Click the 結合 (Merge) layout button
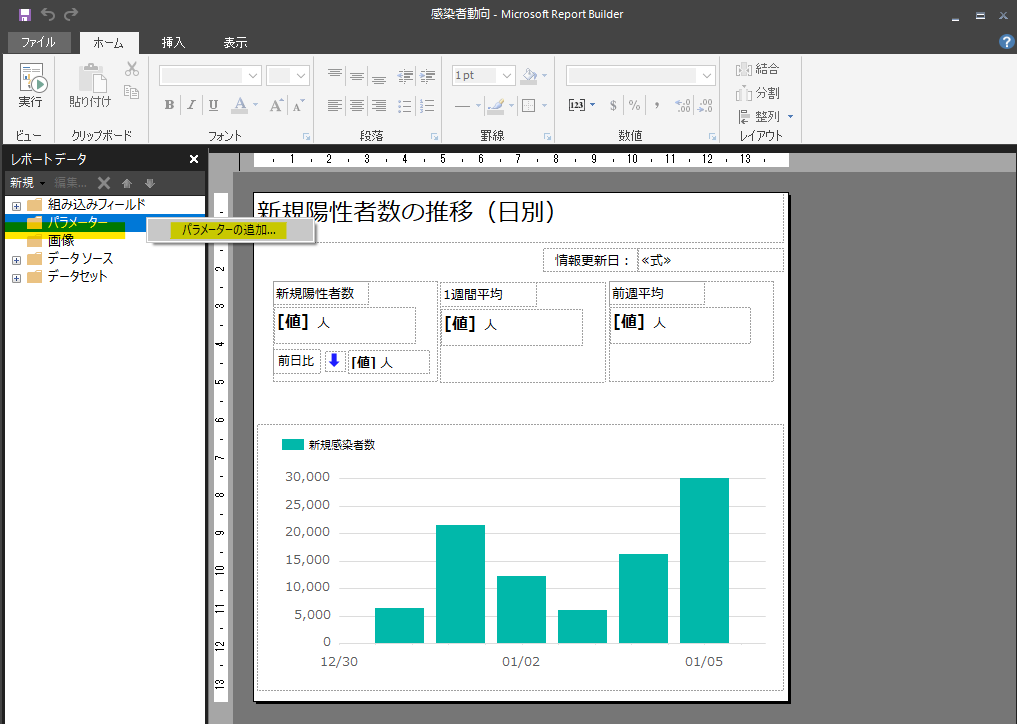This screenshot has height=724, width=1017. 757,69
